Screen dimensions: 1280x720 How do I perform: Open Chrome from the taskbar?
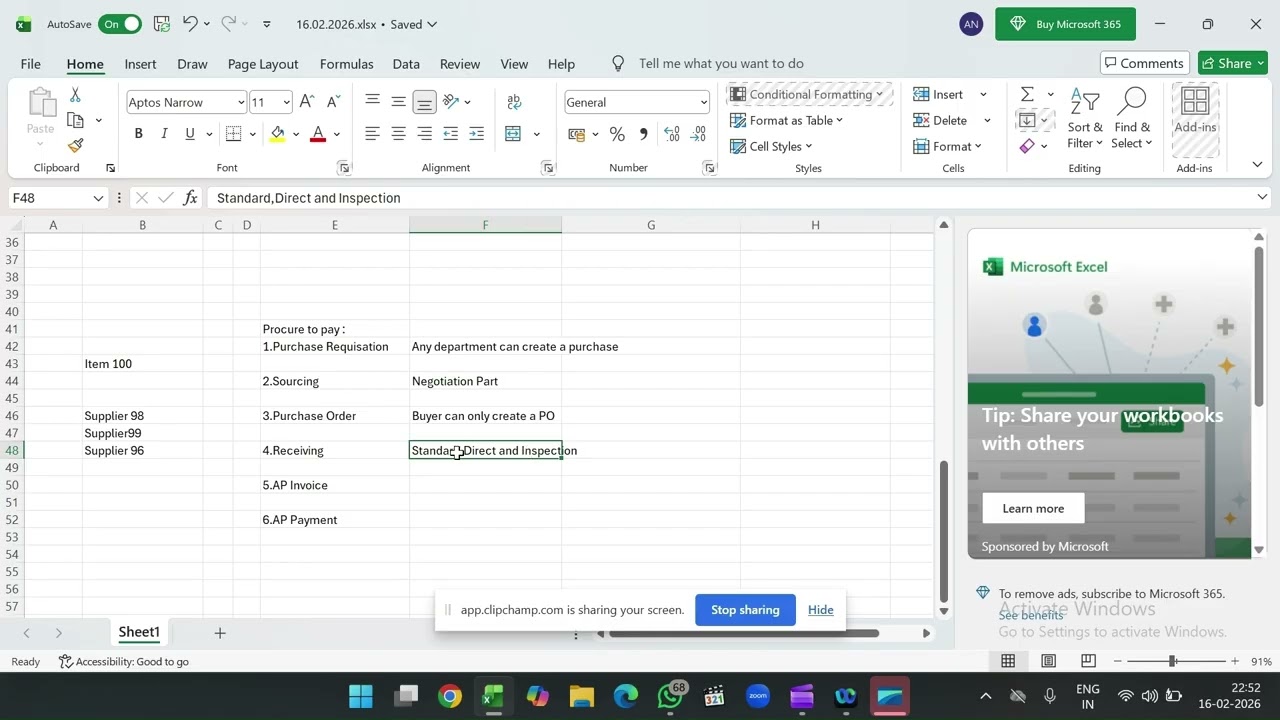450,696
